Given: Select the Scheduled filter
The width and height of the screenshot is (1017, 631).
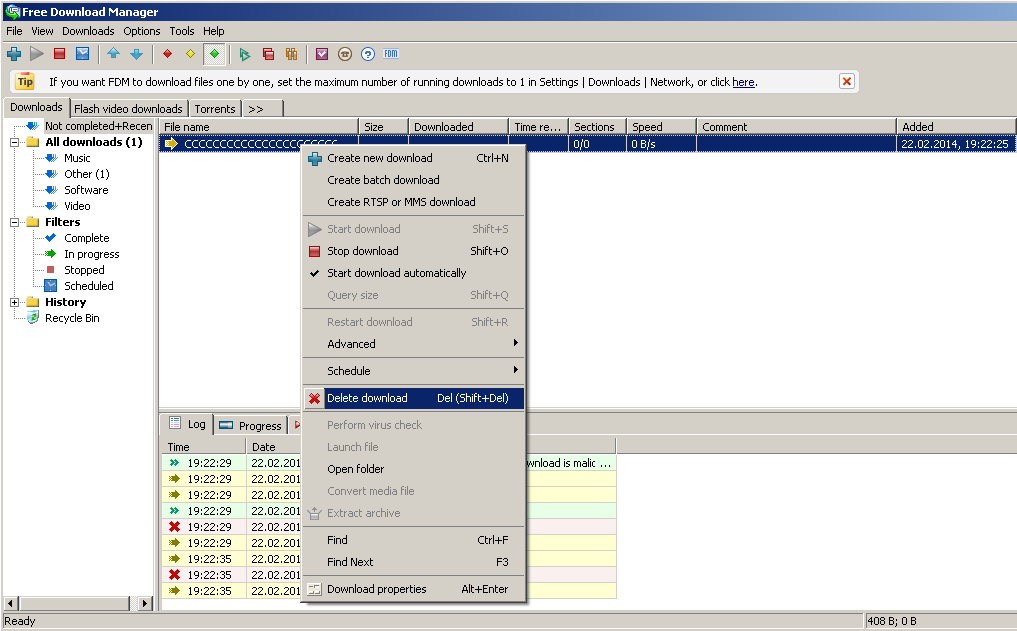Looking at the screenshot, I should [x=89, y=286].
